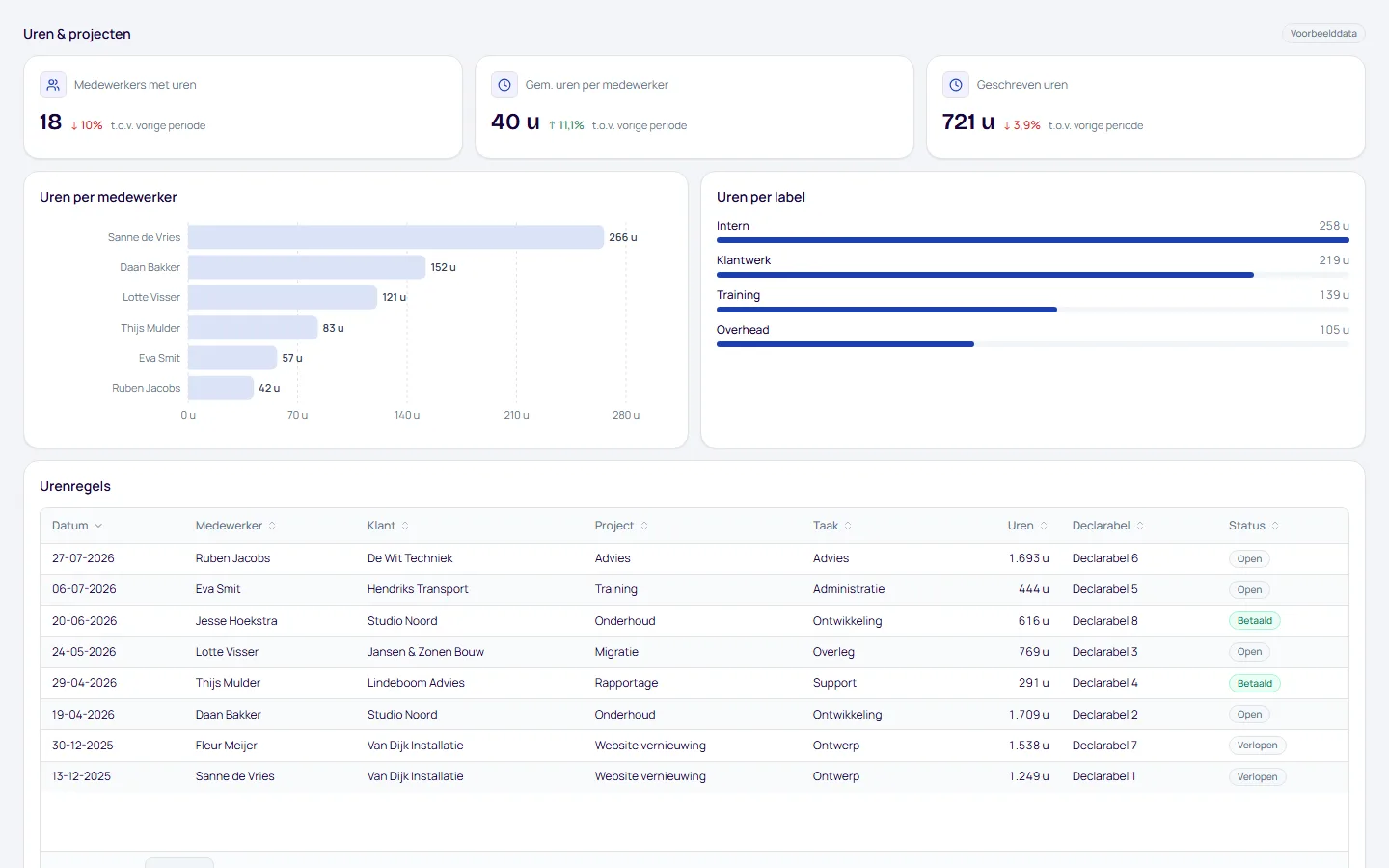The image size is (1389, 868).
Task: Click De Wit Techniek client cell
Action: click(x=410, y=558)
